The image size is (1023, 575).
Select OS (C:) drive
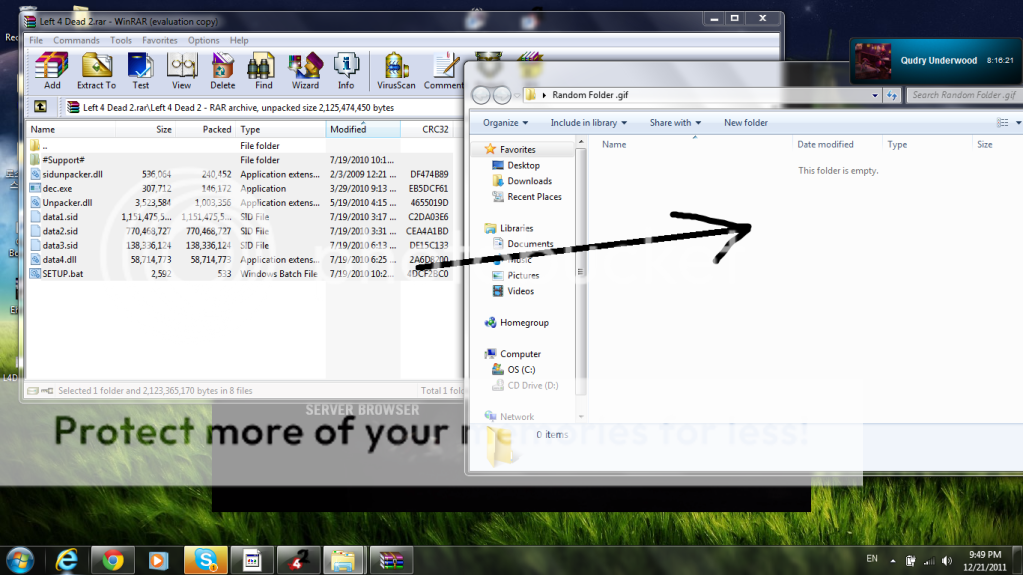521,369
